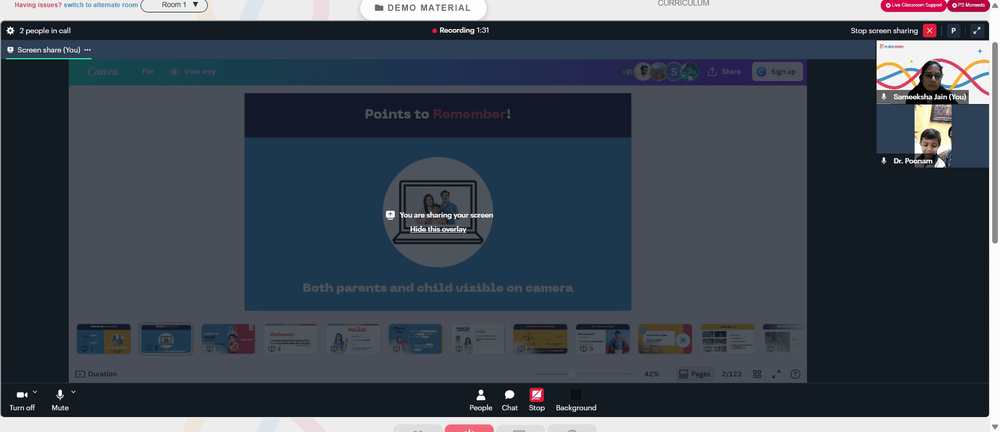Click Sameeksha Jain microphone indicator
1000x432 pixels.
click(884, 97)
